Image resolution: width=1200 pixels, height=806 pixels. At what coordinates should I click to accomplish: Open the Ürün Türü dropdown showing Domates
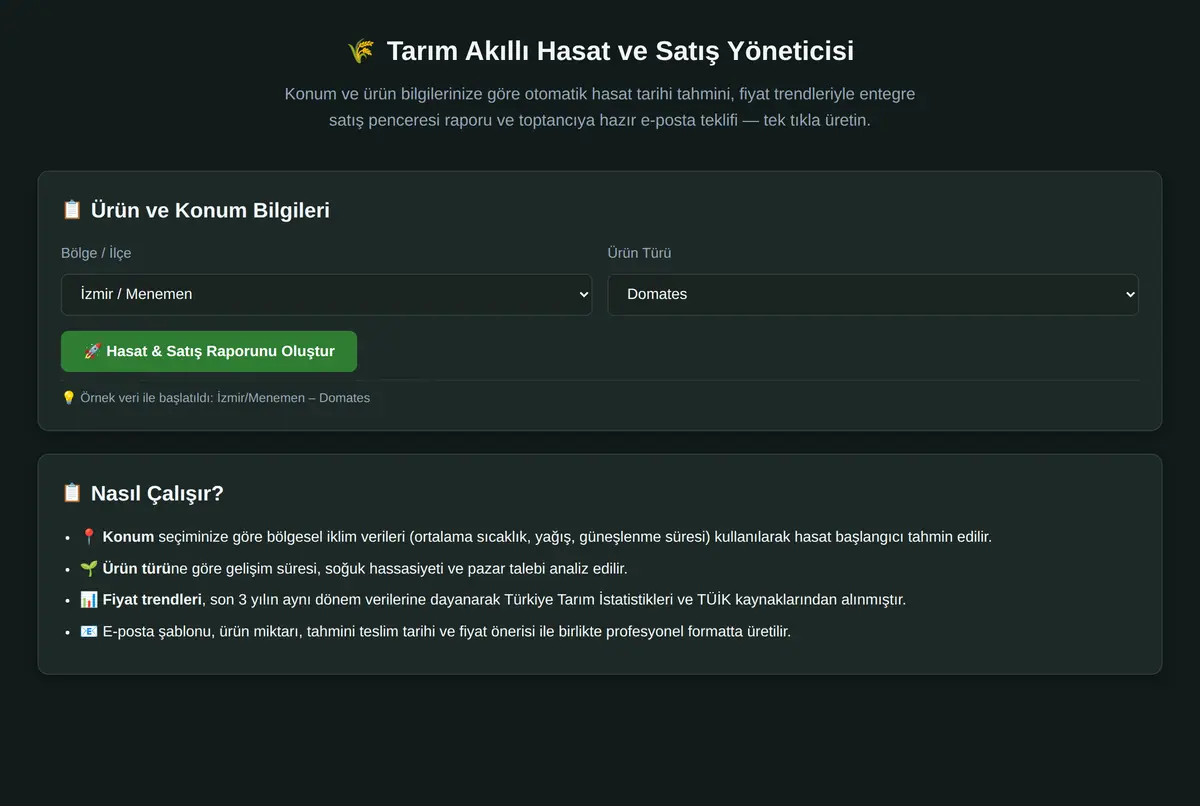tap(873, 294)
